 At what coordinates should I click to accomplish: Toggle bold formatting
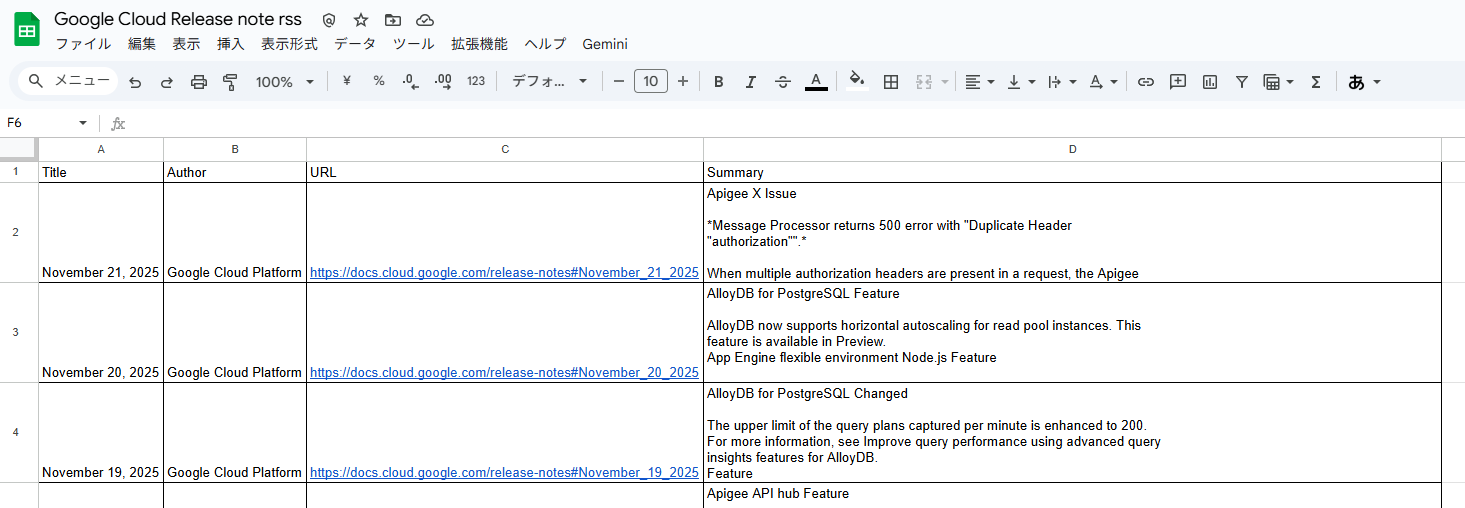coord(718,82)
